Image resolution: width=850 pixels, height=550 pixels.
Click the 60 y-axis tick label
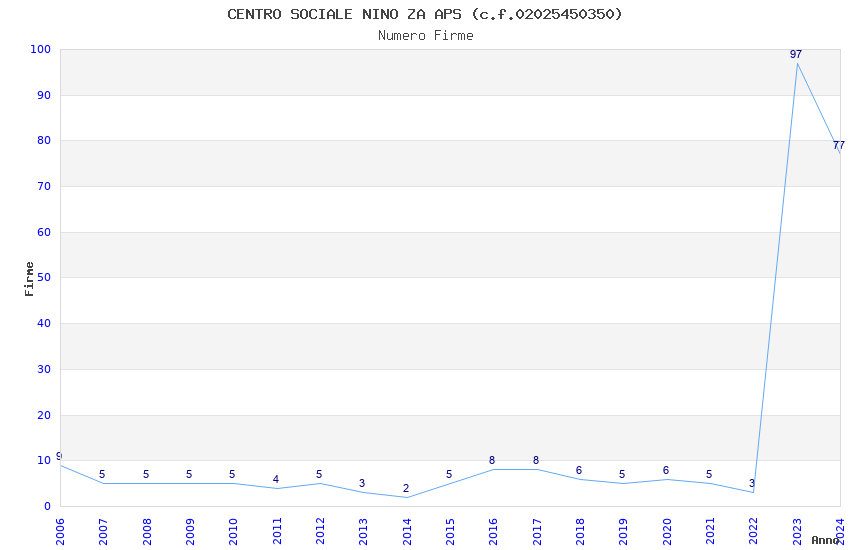[44, 232]
